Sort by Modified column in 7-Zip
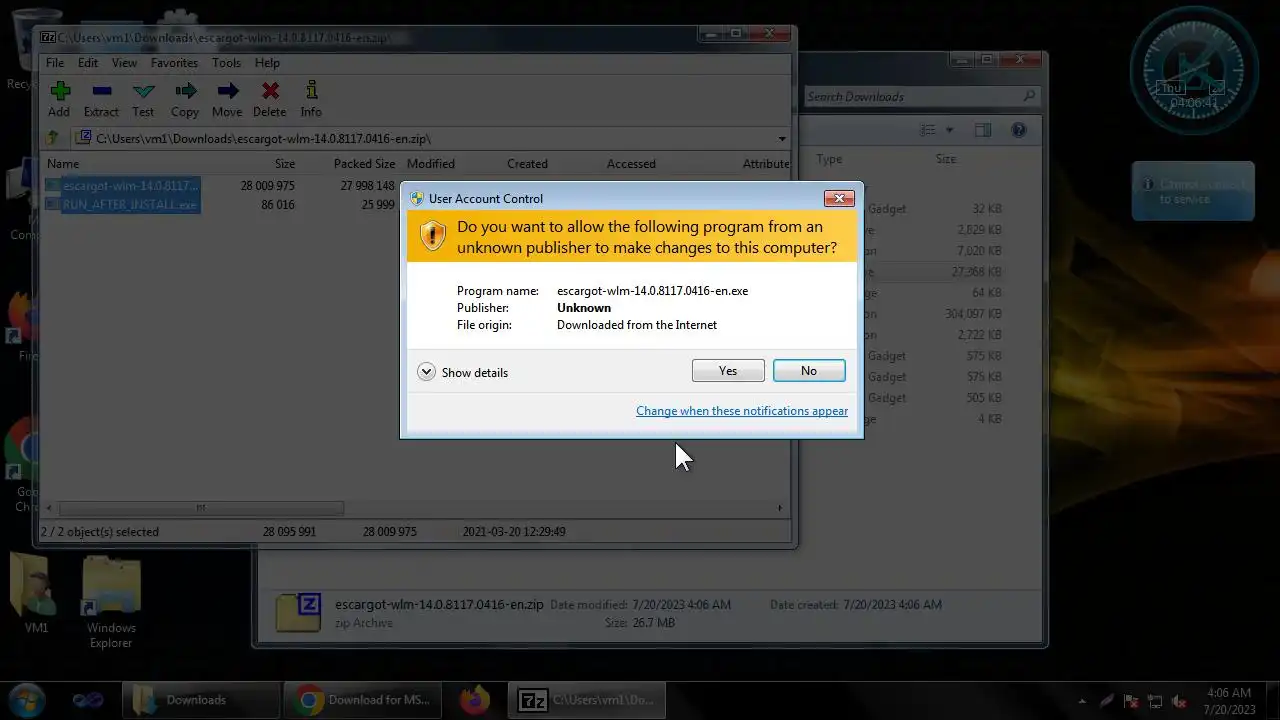 coord(431,164)
